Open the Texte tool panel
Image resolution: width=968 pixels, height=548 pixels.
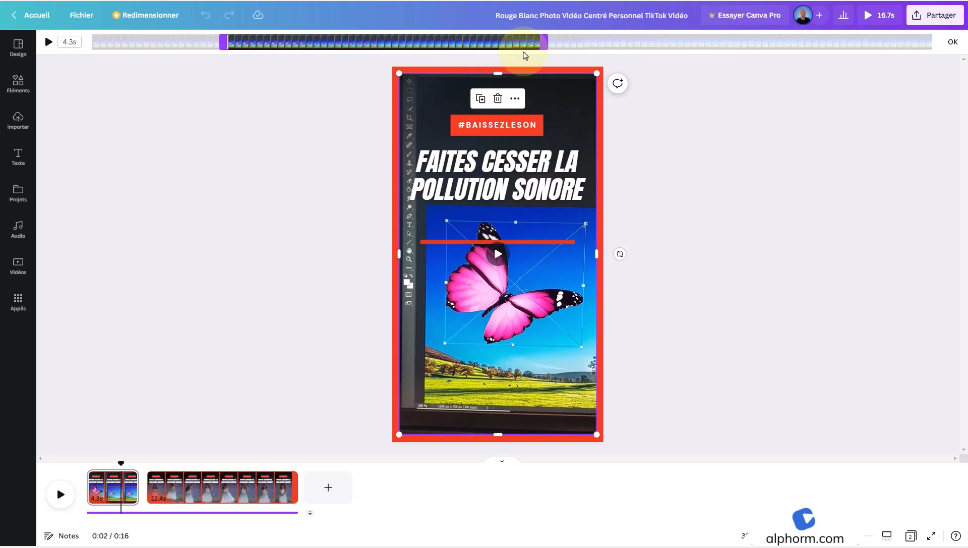18,156
